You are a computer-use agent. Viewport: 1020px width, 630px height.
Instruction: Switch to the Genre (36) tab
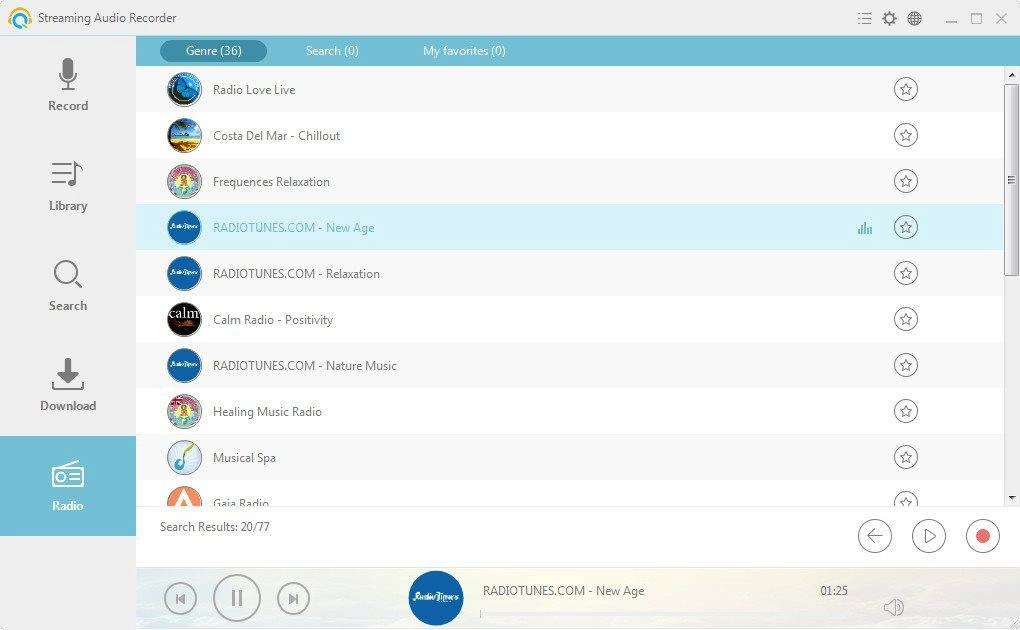click(x=213, y=51)
